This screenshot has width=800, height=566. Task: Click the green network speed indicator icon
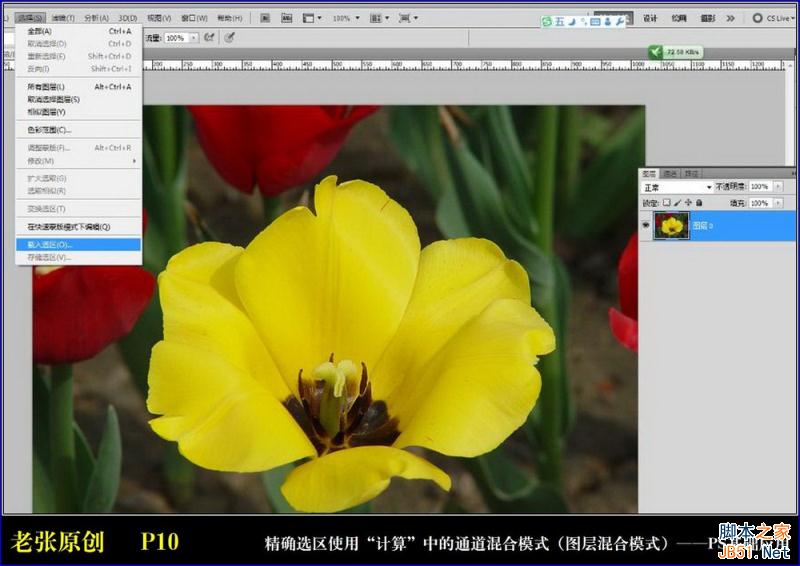tap(655, 52)
